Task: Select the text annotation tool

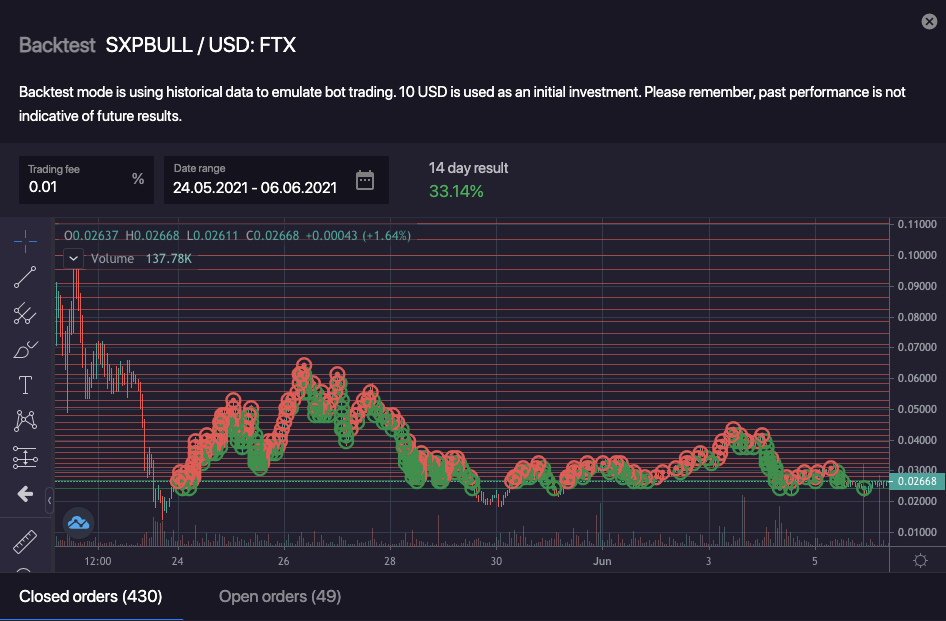Action: pyautogui.click(x=25, y=386)
